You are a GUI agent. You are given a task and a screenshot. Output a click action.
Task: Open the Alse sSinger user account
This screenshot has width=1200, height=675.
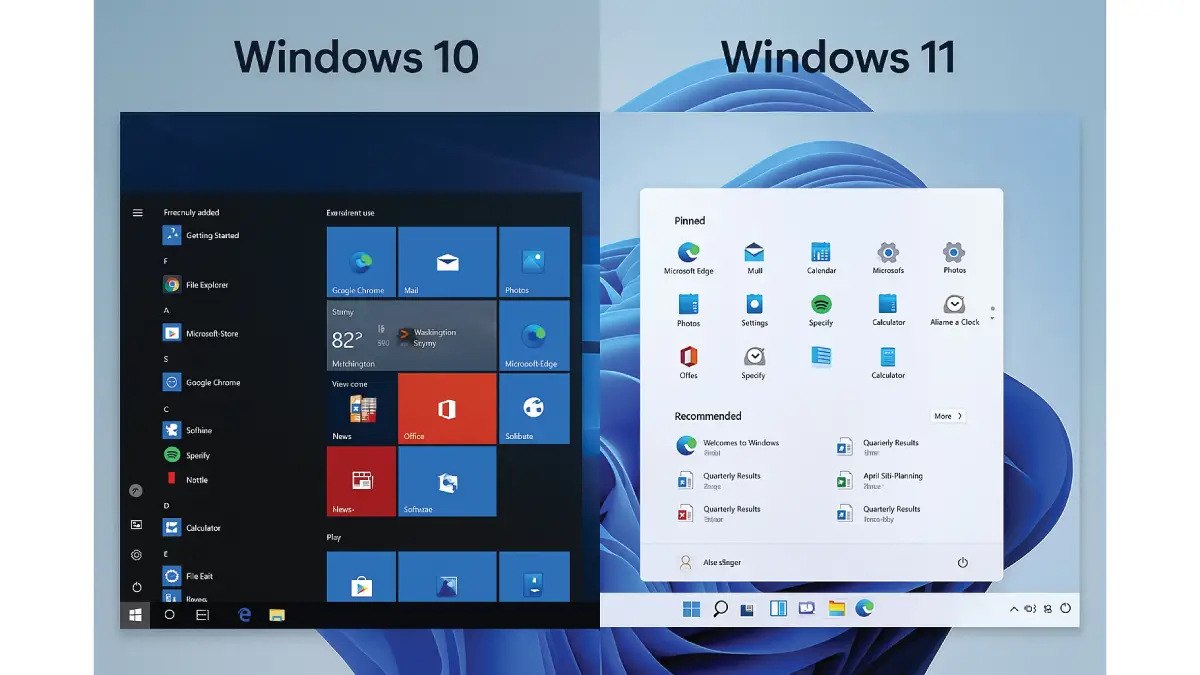pyautogui.click(x=710, y=562)
